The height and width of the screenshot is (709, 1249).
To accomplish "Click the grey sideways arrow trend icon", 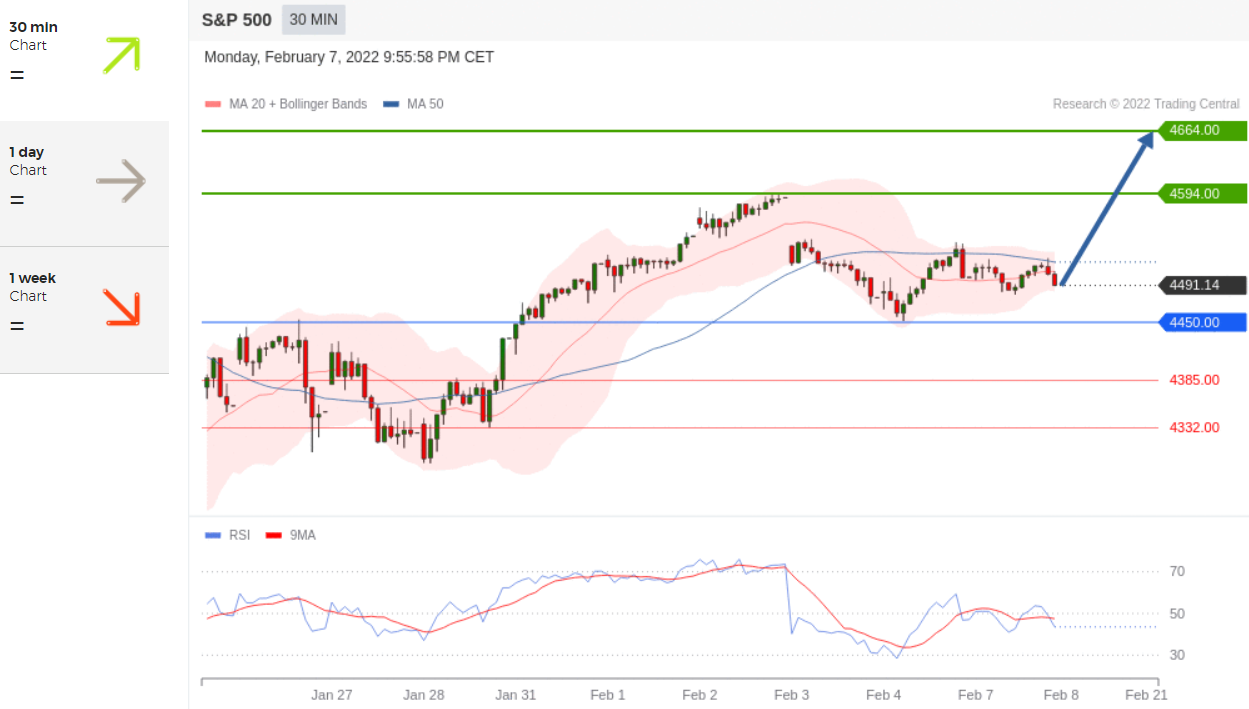I will point(121,181).
